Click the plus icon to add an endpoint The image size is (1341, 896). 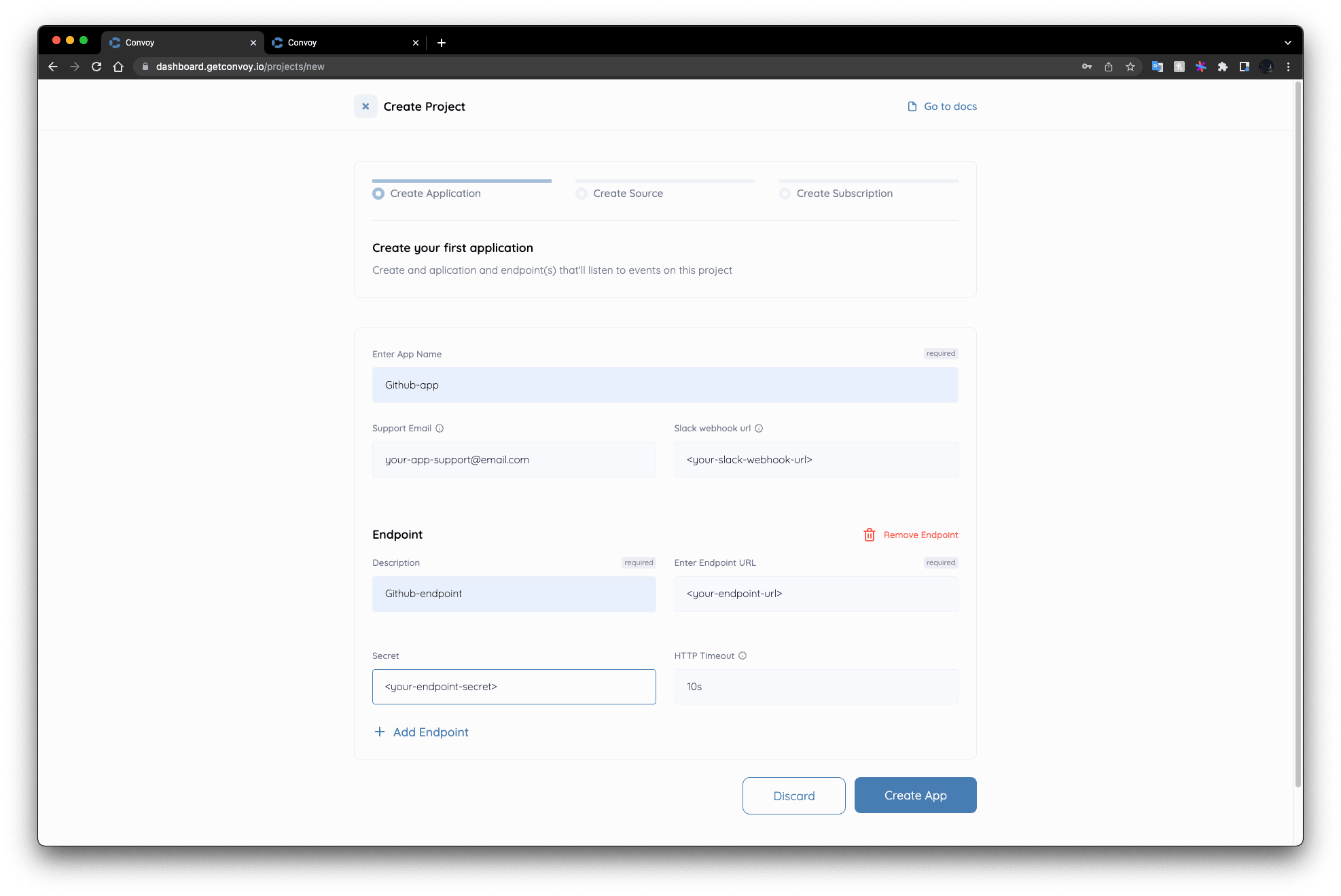[x=380, y=732]
